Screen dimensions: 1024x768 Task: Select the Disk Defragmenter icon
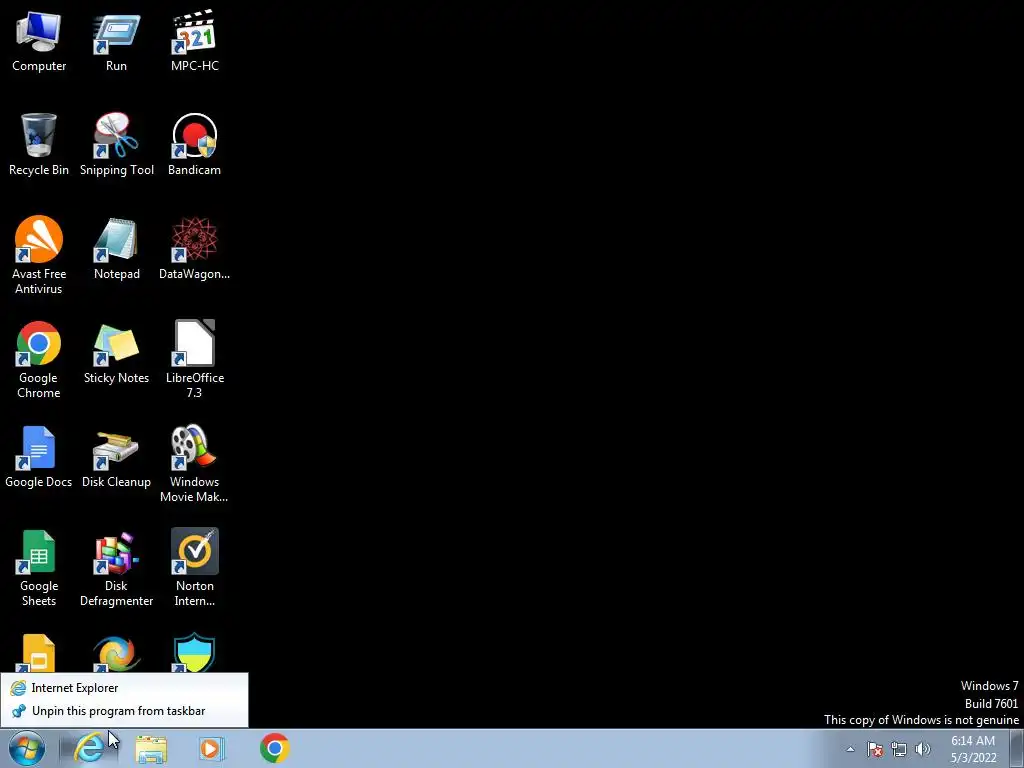coord(116,568)
